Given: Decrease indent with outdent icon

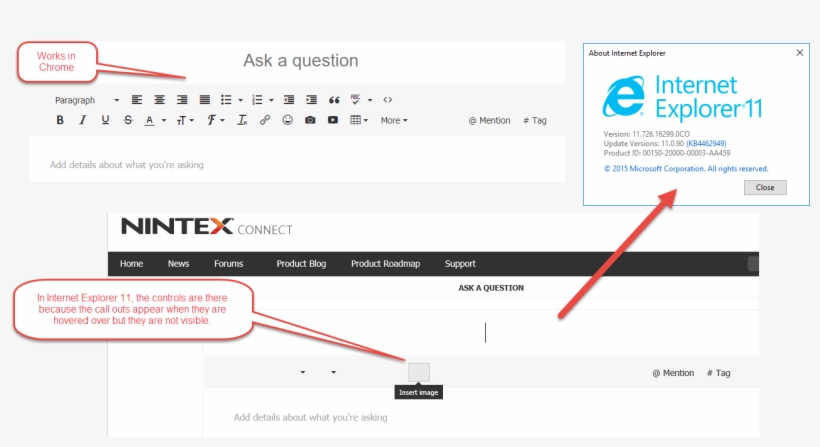Looking at the screenshot, I should (x=289, y=100).
